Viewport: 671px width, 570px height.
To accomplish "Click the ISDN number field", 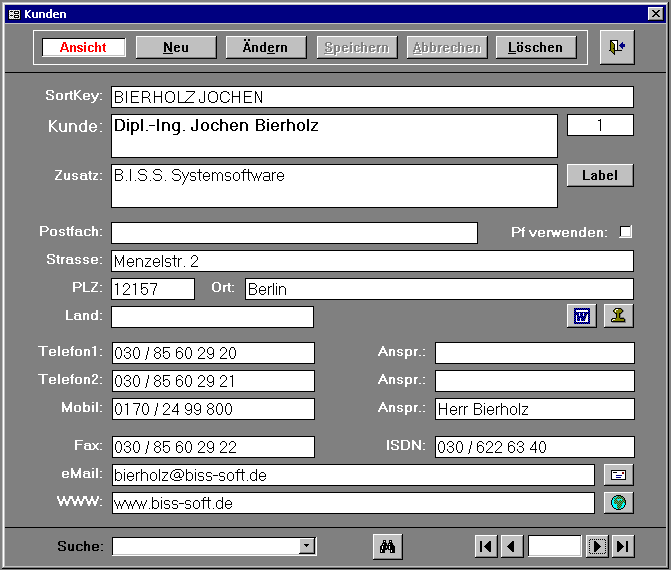I will coord(534,447).
